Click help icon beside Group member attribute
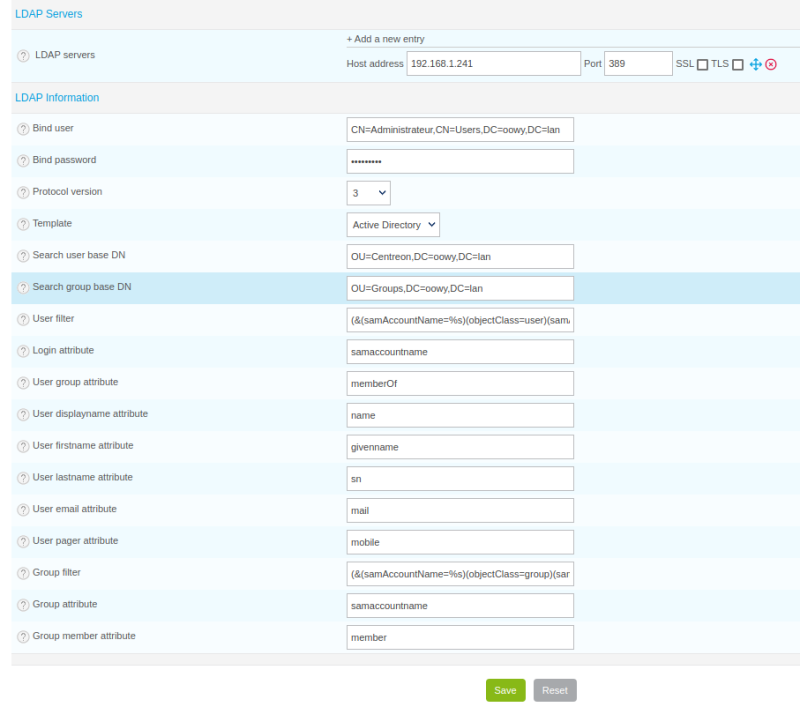Viewport: 800px width, 707px height. (x=23, y=637)
